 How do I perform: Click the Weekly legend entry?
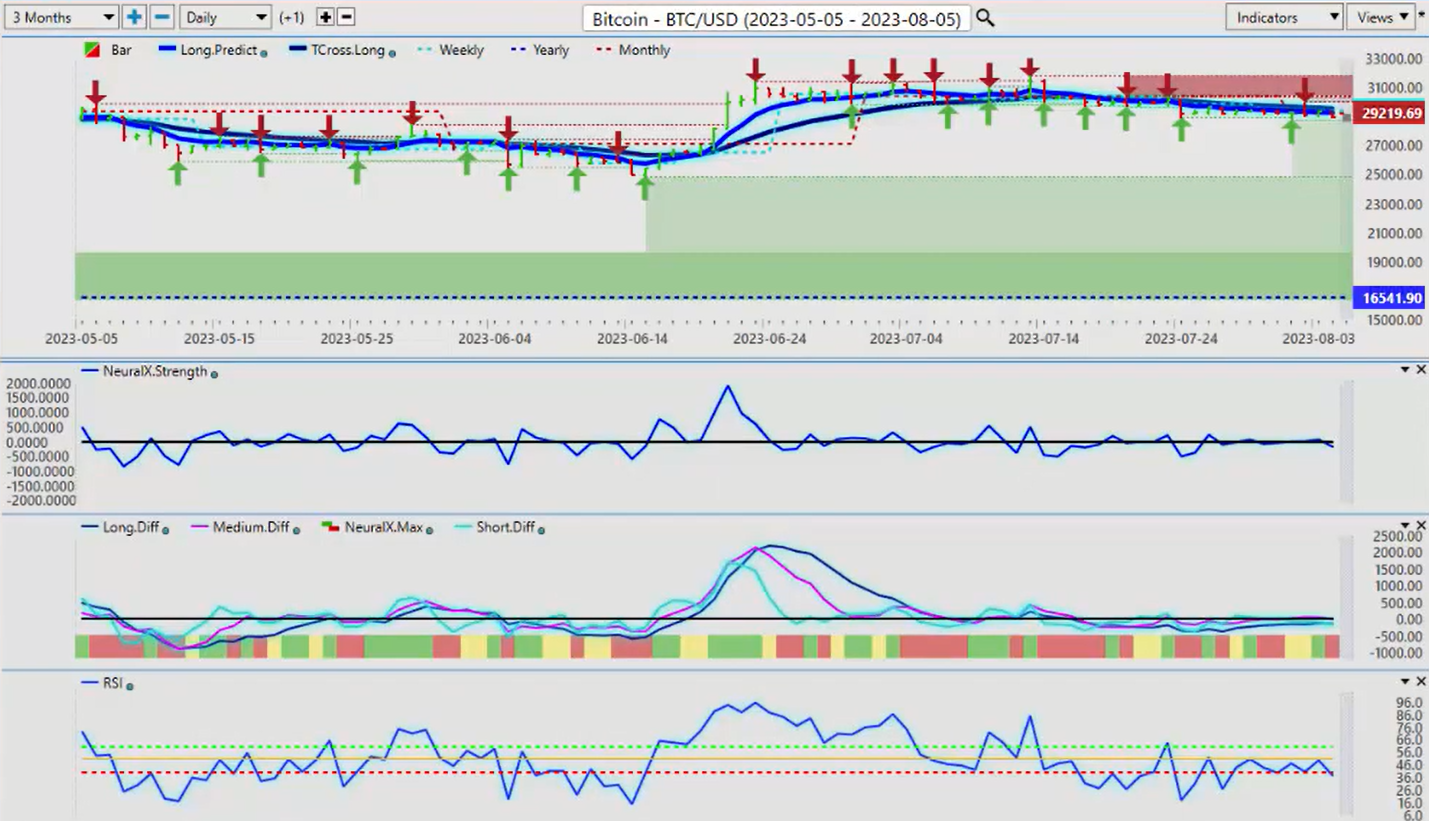pos(461,50)
